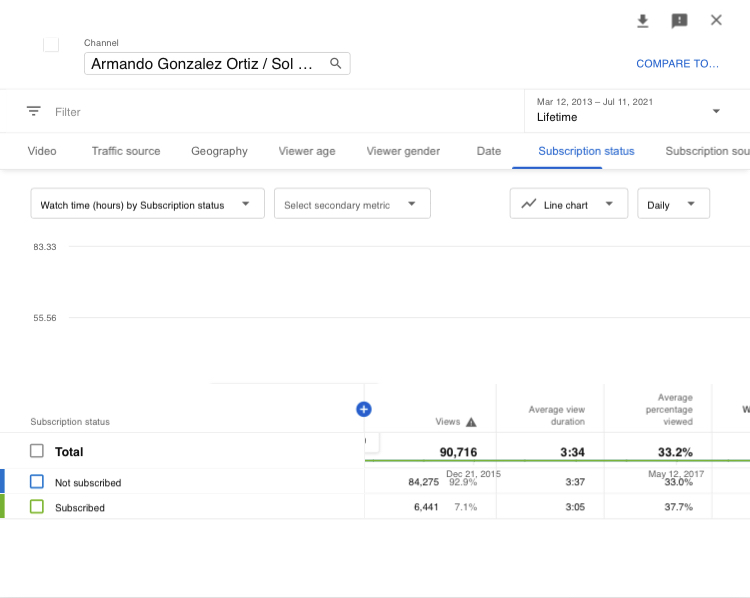Click the line chart icon

(529, 204)
